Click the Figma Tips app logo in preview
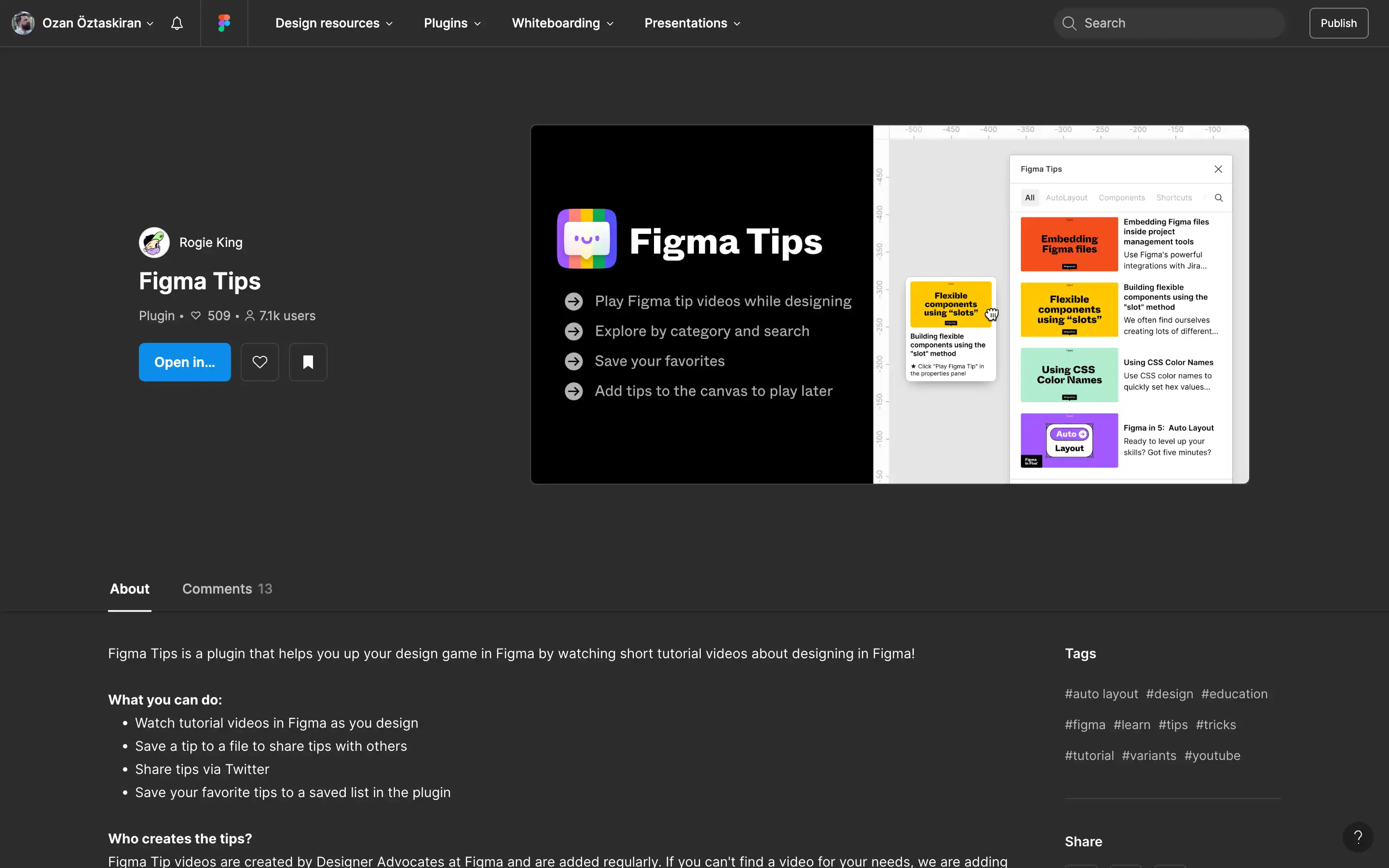1389x868 pixels. (x=586, y=239)
